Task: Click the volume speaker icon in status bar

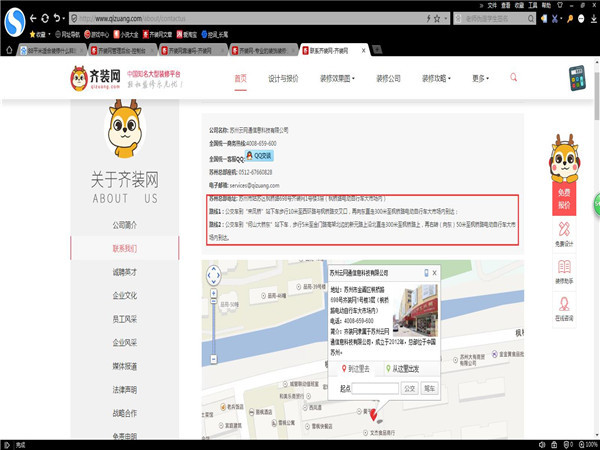Action: click(542, 445)
